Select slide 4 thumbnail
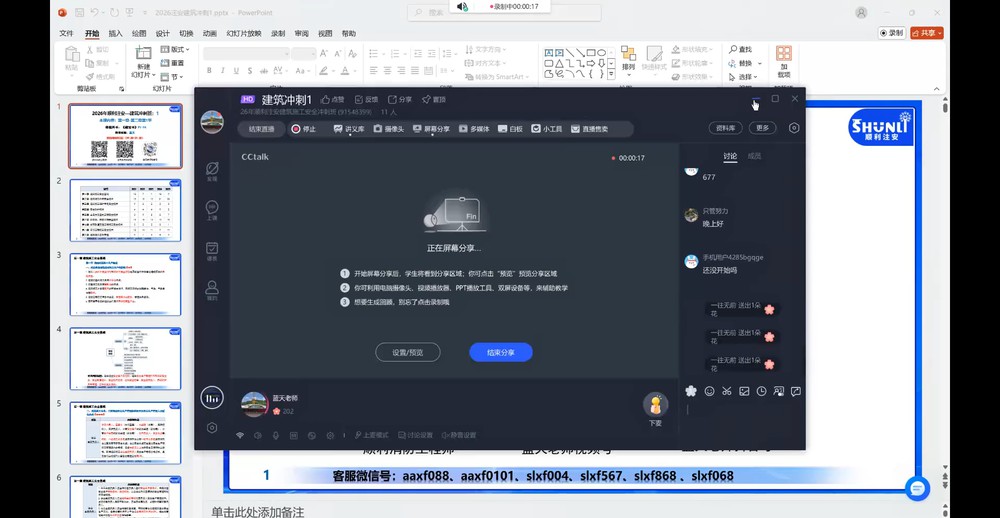Image resolution: width=1000 pixels, height=518 pixels. coord(125,359)
